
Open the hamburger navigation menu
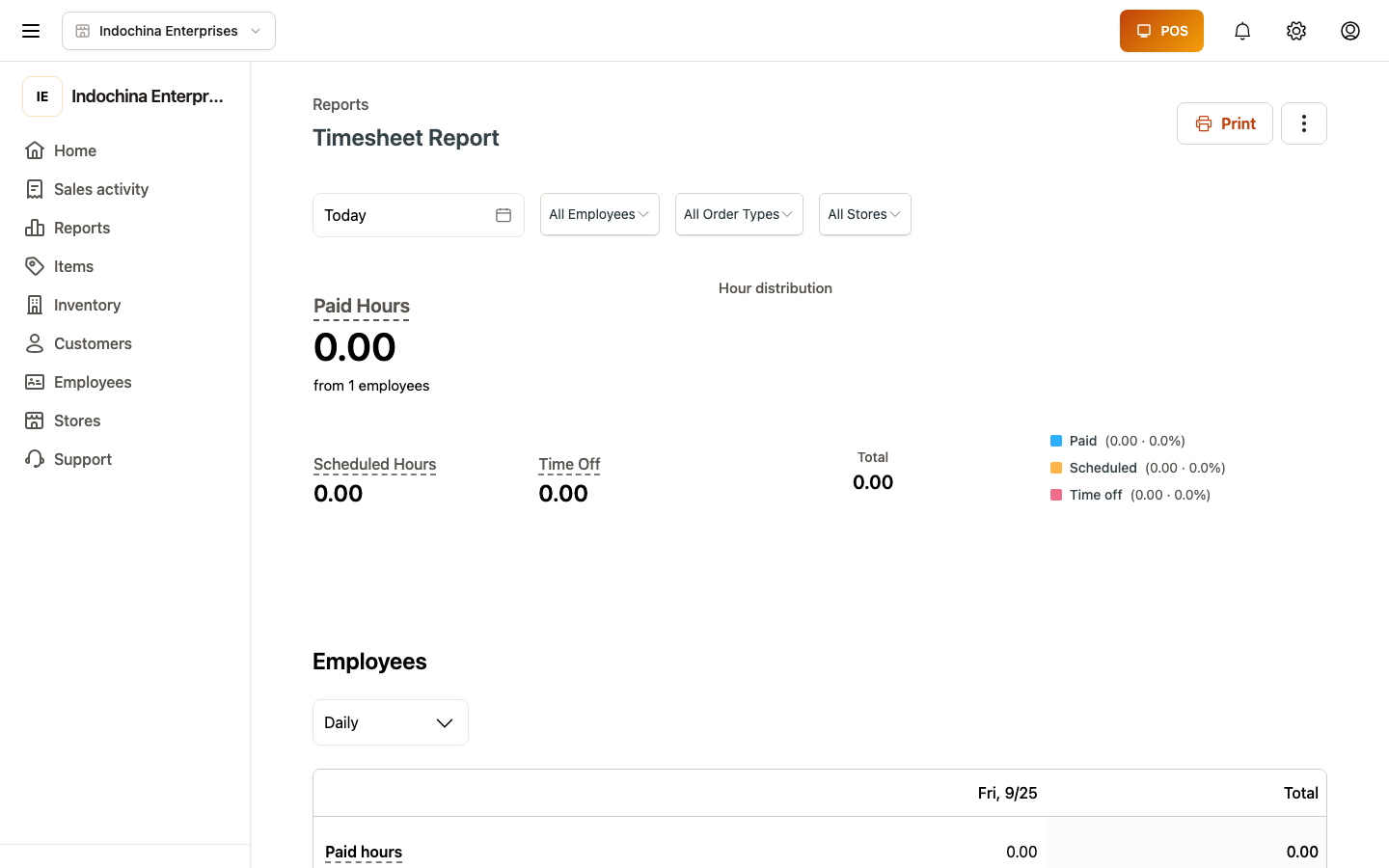[31, 31]
